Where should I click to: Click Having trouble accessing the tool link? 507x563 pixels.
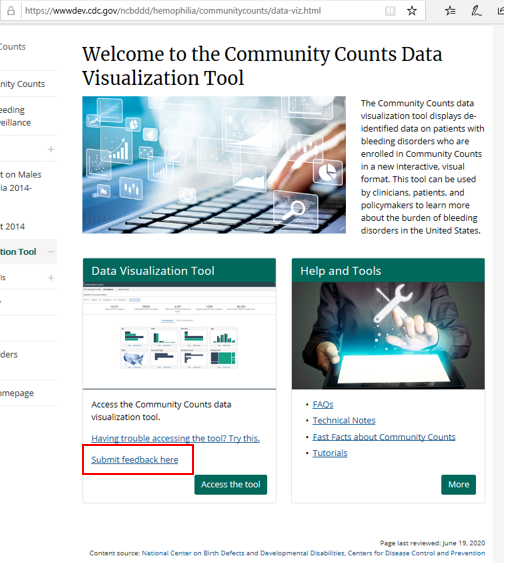(175, 438)
